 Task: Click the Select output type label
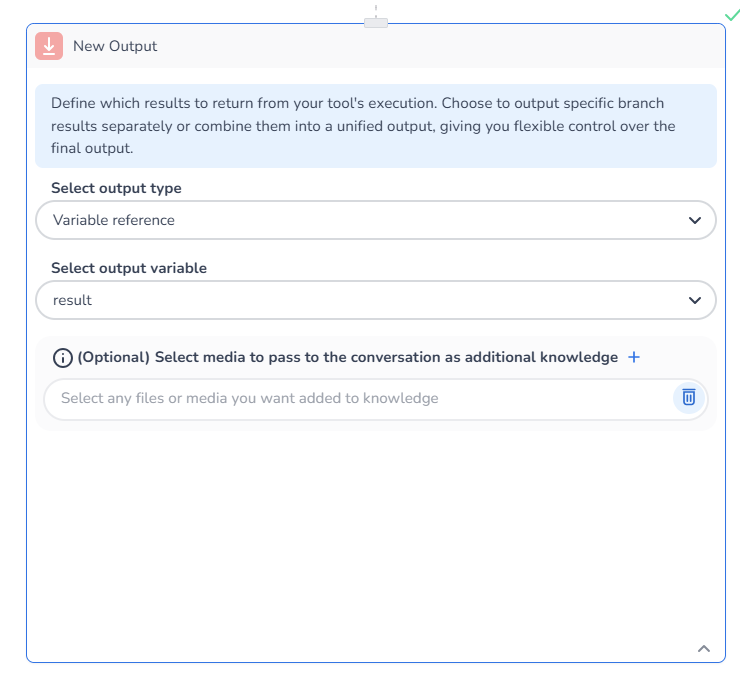[x=116, y=188]
